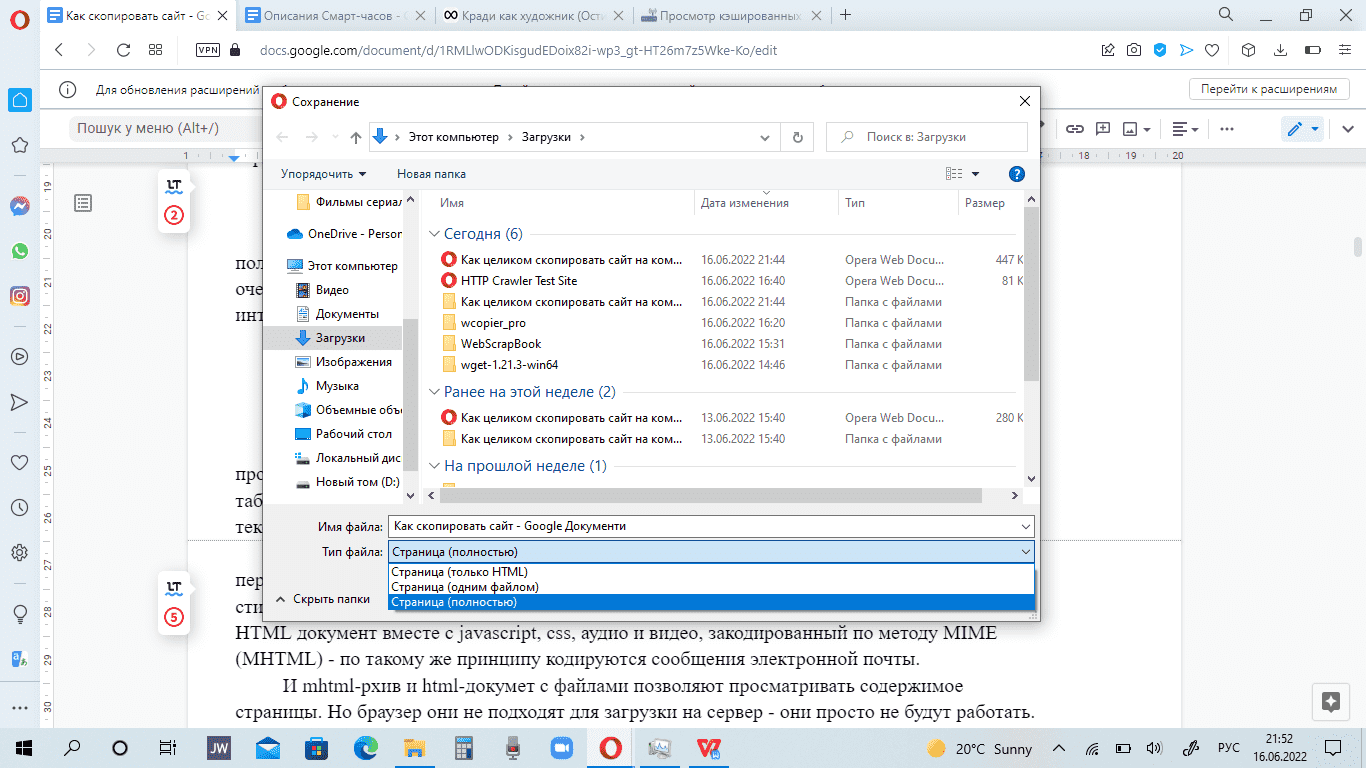Click the Explore button in Docs corner
Screen dimensions: 1366x768
pos(1329,701)
